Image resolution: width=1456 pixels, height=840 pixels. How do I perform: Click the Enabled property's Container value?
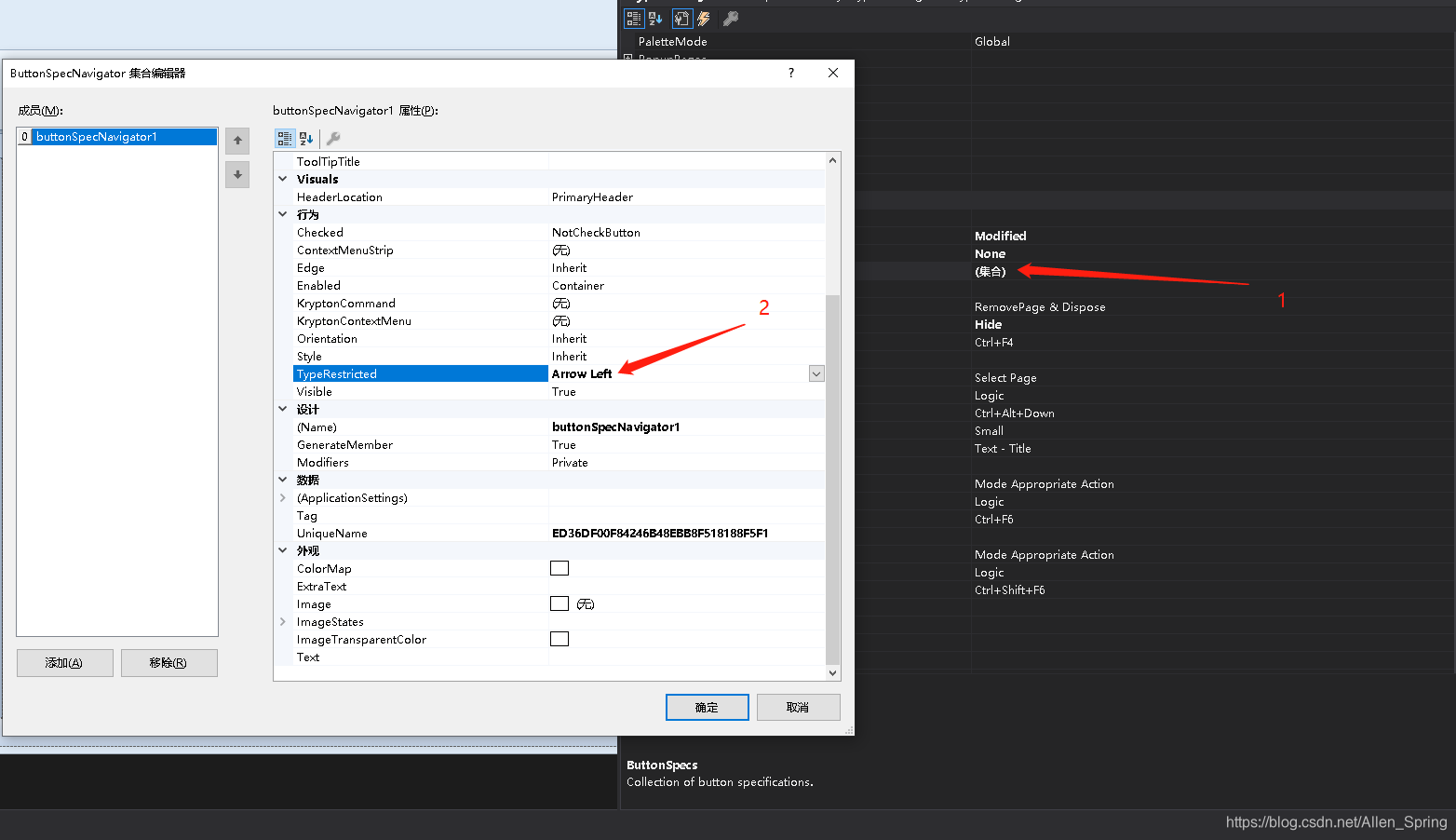578,285
